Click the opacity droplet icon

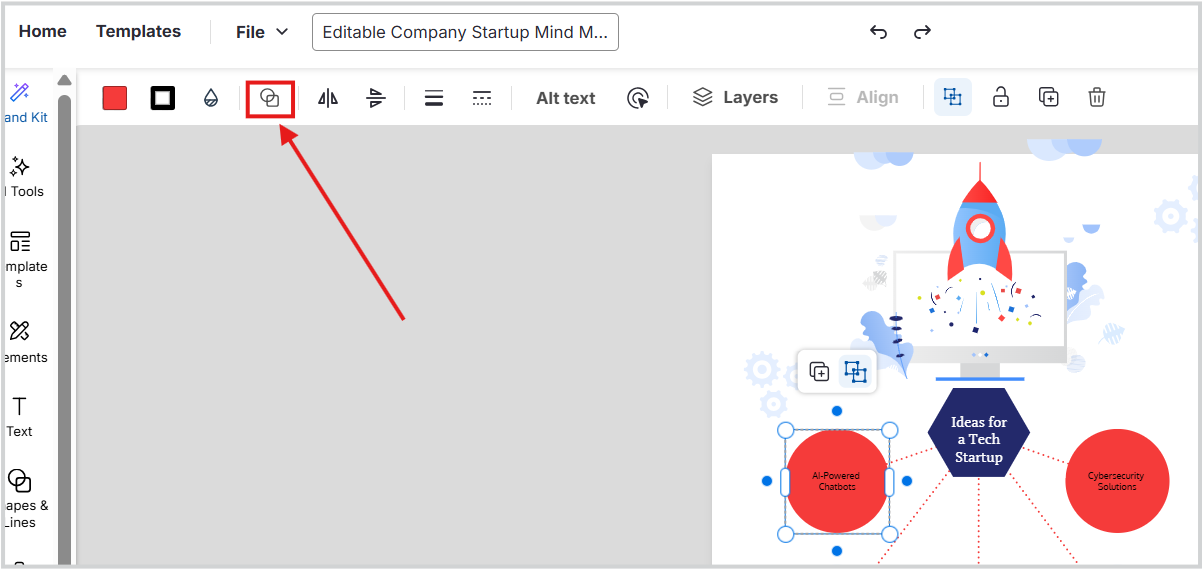coord(211,98)
